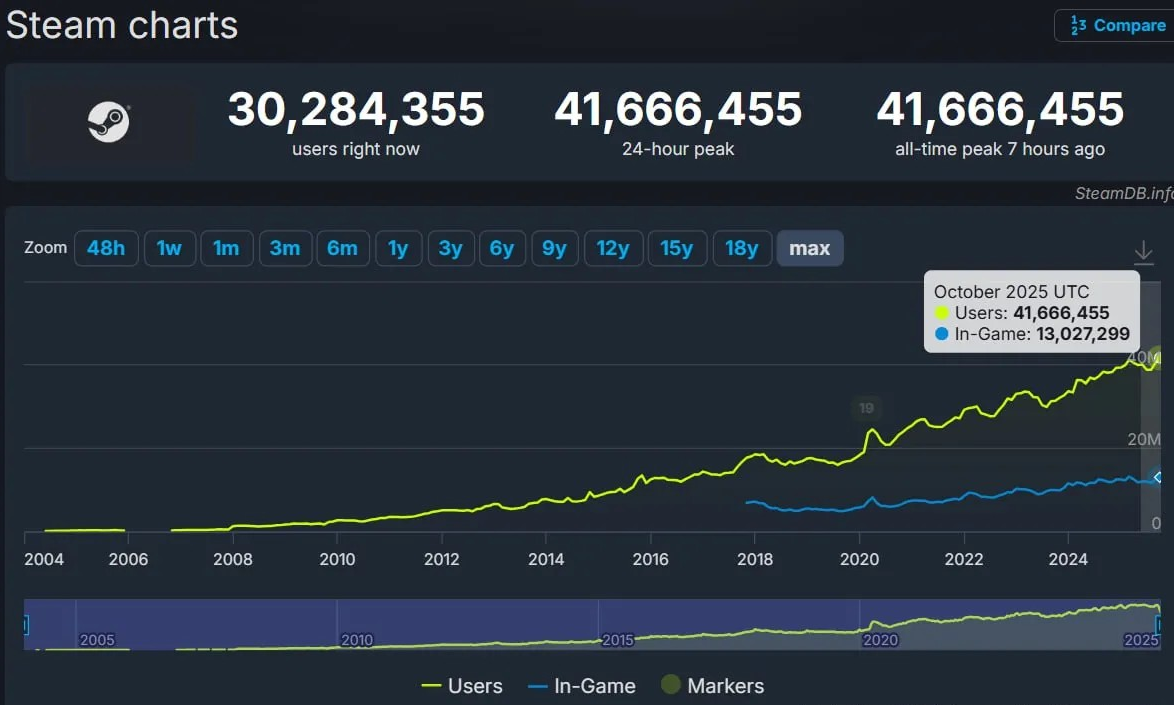Image resolution: width=1174 pixels, height=705 pixels.
Task: Select the 18y zoom range
Action: pyautogui.click(x=741, y=248)
